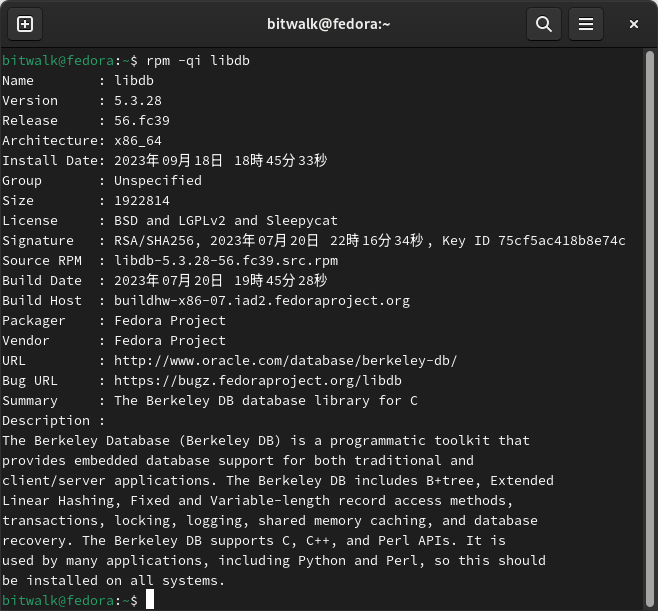The height and width of the screenshot is (611, 658).
Task: Click the Packager value Fedora Project
Action: pyautogui.click(x=170, y=321)
